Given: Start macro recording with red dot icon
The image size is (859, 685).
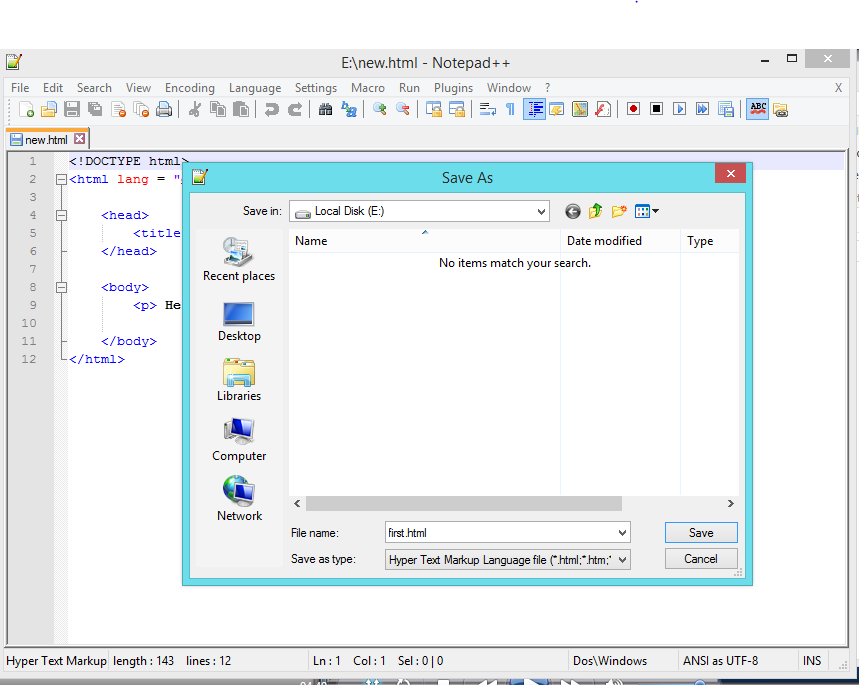Looking at the screenshot, I should (633, 109).
